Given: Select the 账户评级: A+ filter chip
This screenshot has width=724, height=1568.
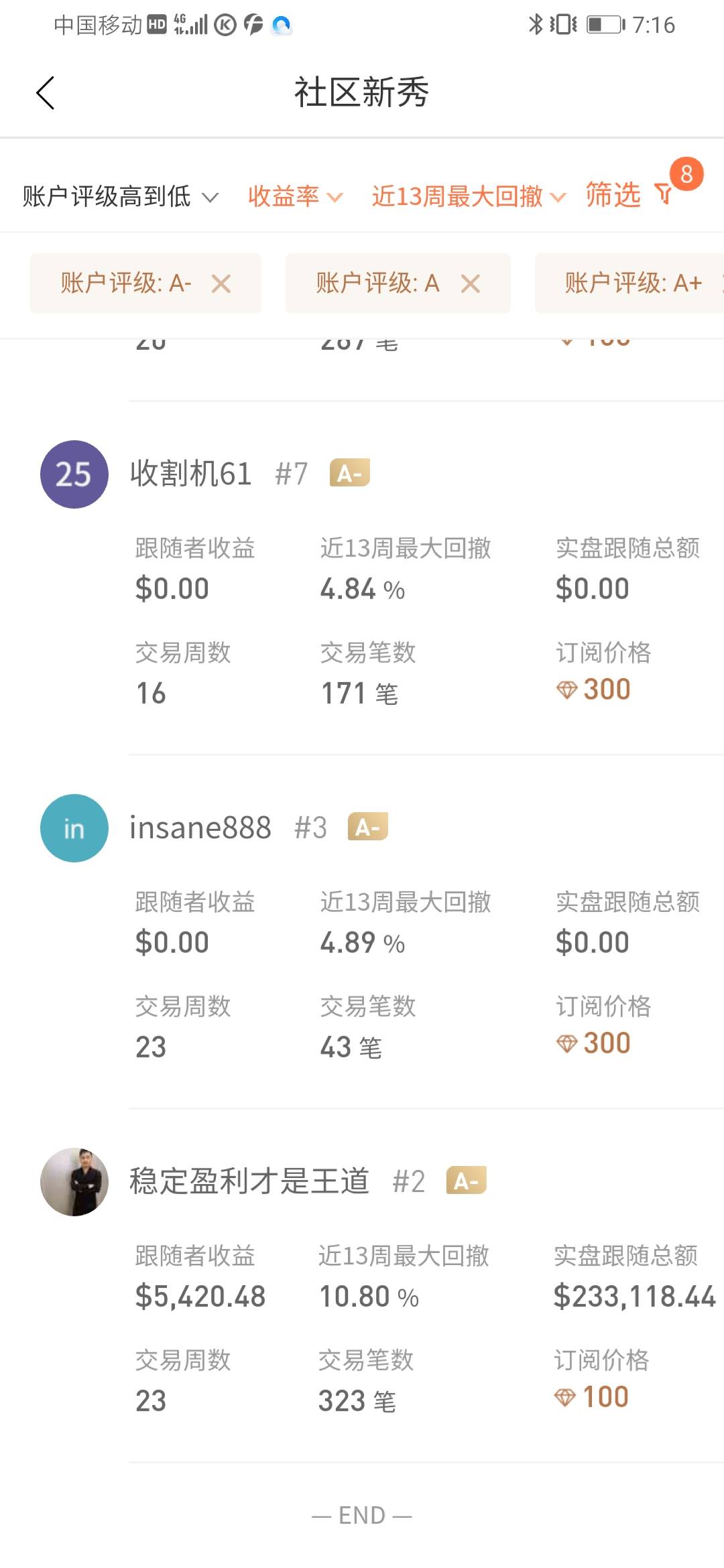Looking at the screenshot, I should click(633, 283).
